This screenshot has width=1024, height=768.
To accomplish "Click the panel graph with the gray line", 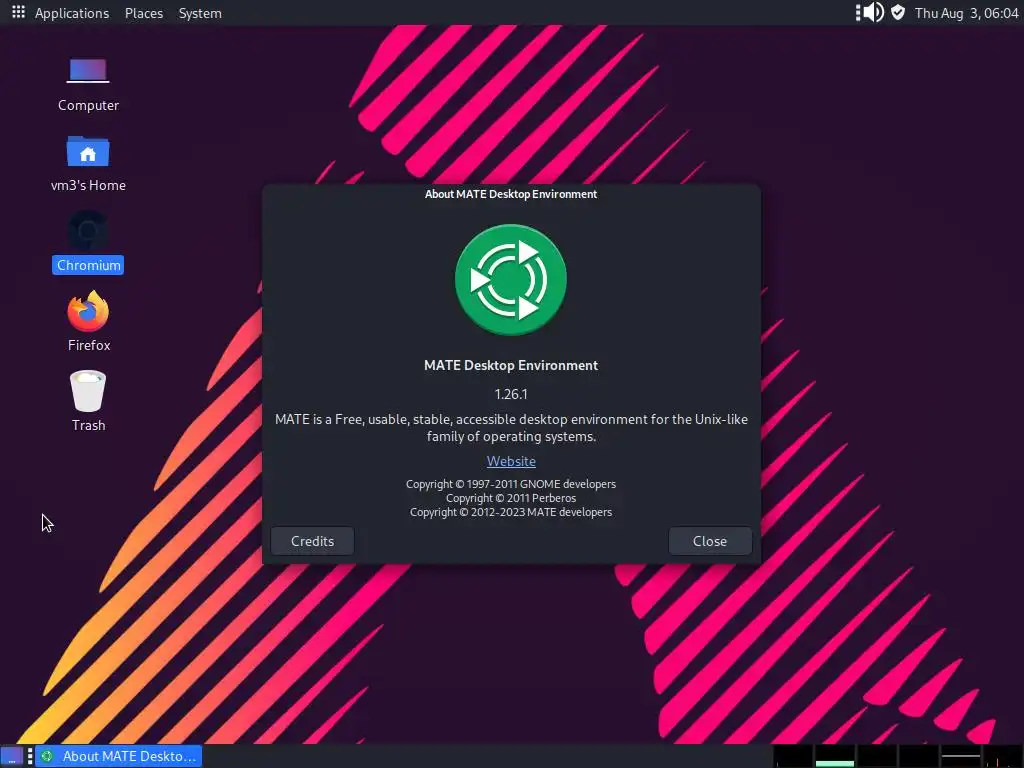I will [960, 756].
